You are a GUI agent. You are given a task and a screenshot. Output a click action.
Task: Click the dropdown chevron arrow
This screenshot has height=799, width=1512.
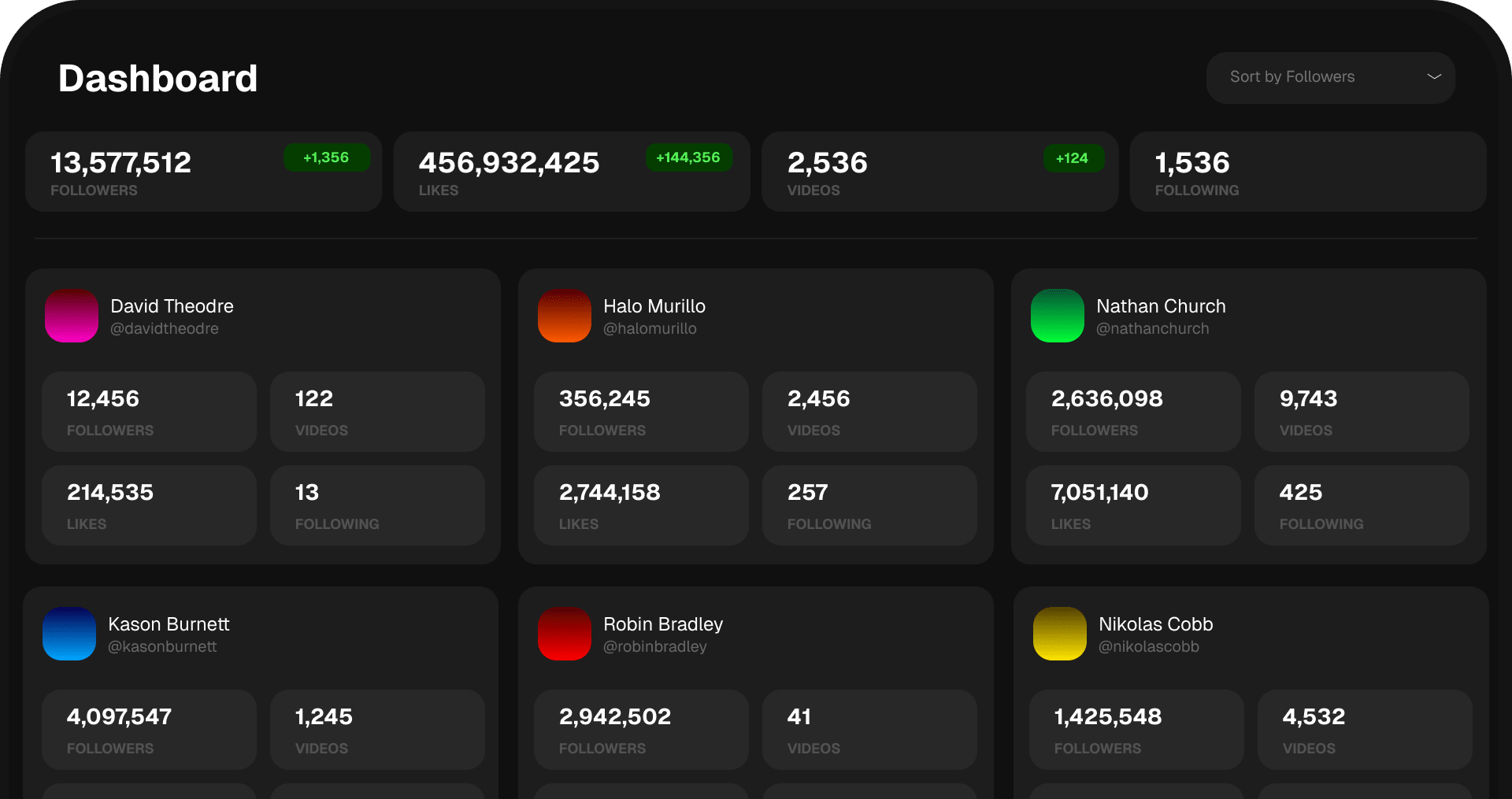click(1434, 77)
